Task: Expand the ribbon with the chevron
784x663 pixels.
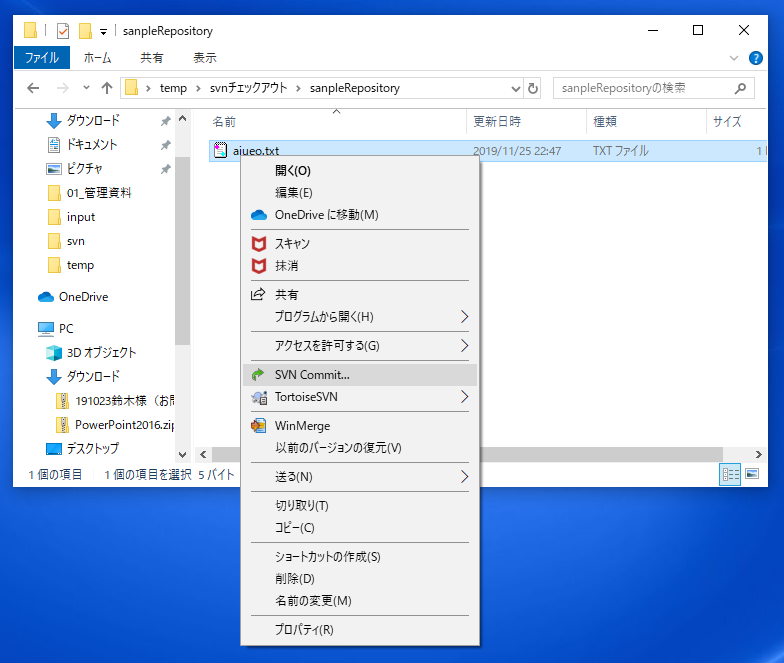Action: [734, 58]
